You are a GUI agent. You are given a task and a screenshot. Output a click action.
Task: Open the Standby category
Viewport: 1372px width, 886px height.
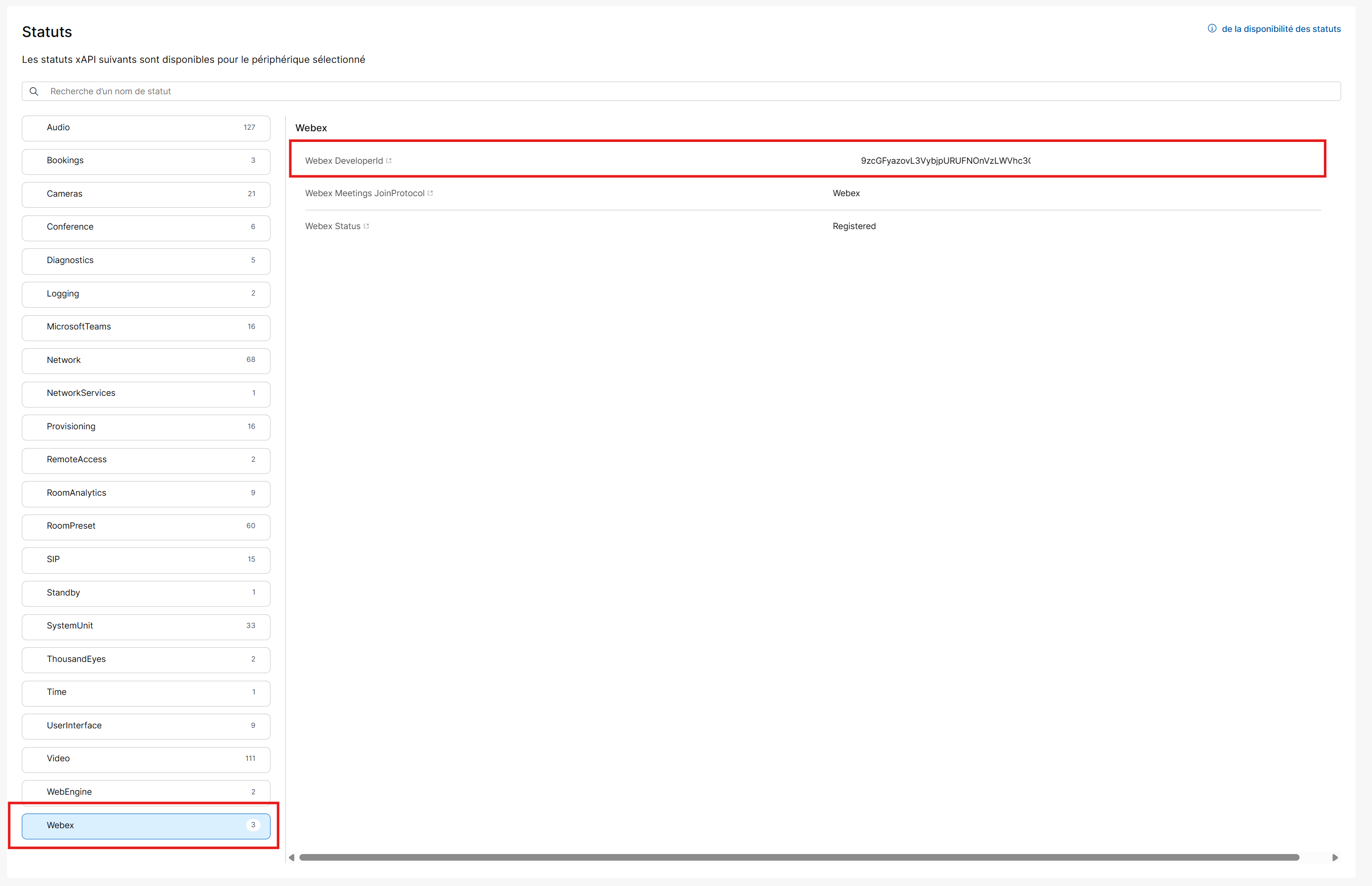(x=146, y=593)
